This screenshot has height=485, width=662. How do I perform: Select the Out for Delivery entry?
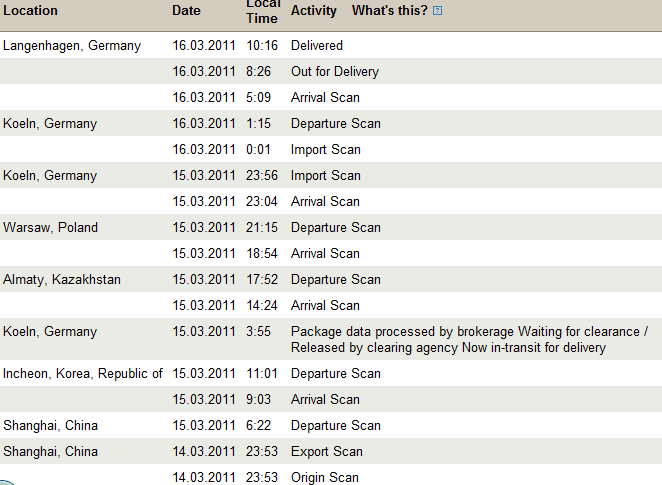(335, 71)
